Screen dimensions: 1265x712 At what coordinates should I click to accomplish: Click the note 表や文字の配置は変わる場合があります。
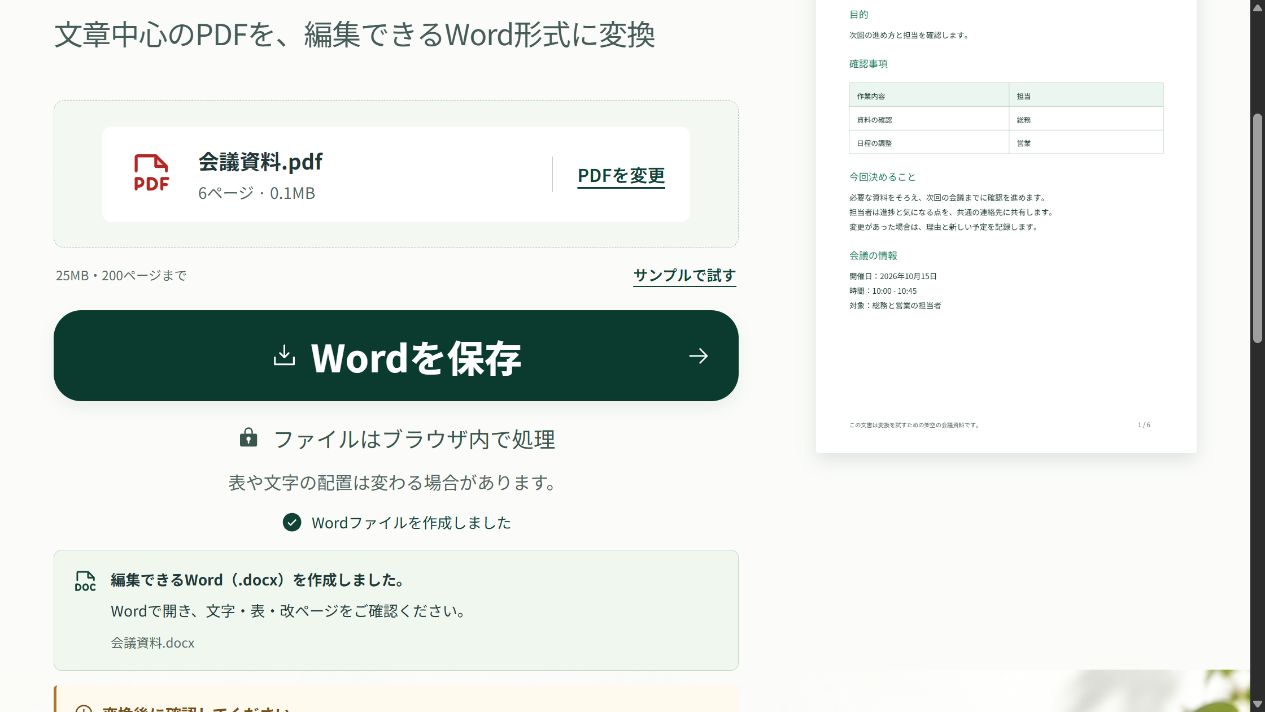392,483
